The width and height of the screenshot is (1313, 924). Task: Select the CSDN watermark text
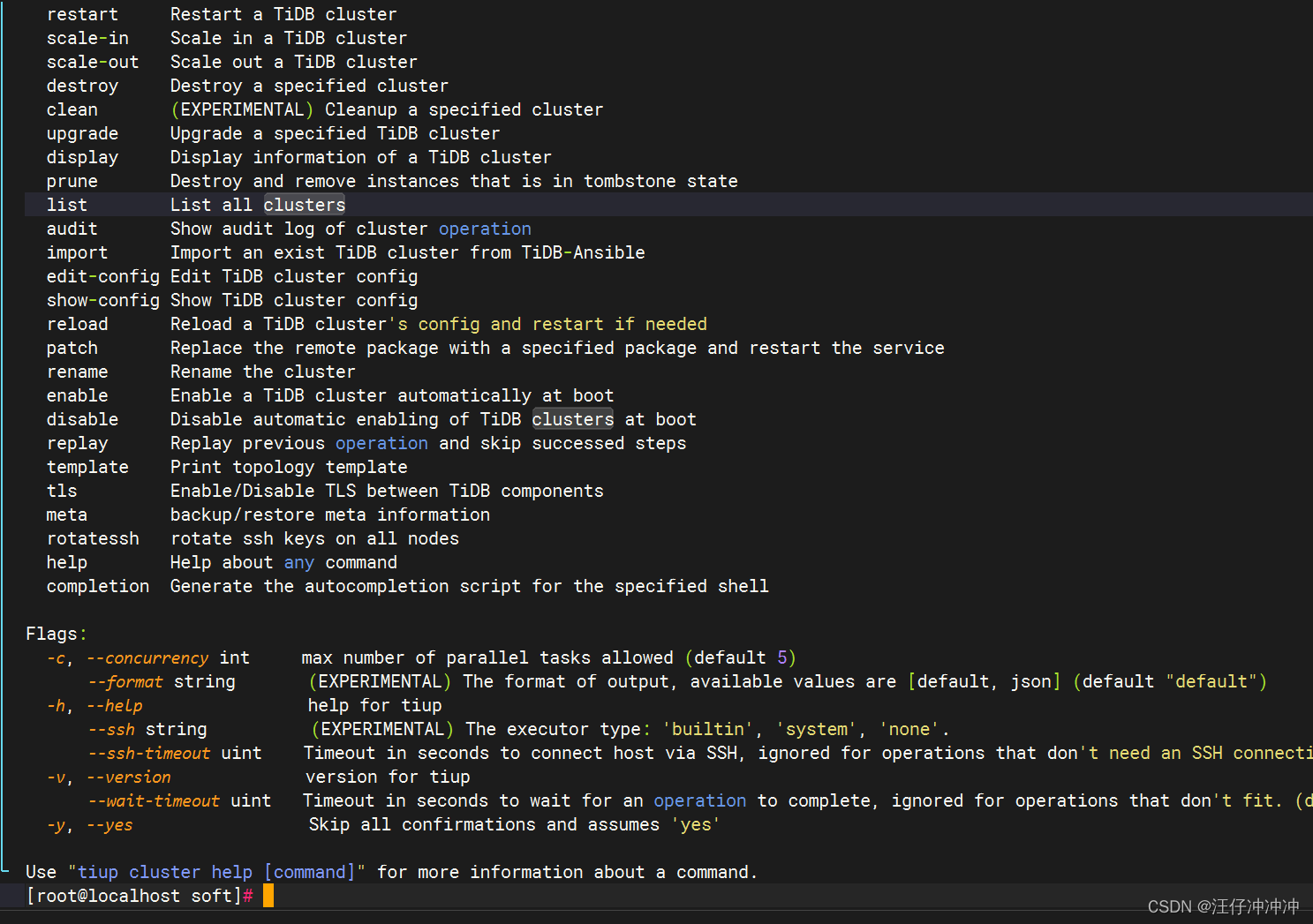point(1221,905)
